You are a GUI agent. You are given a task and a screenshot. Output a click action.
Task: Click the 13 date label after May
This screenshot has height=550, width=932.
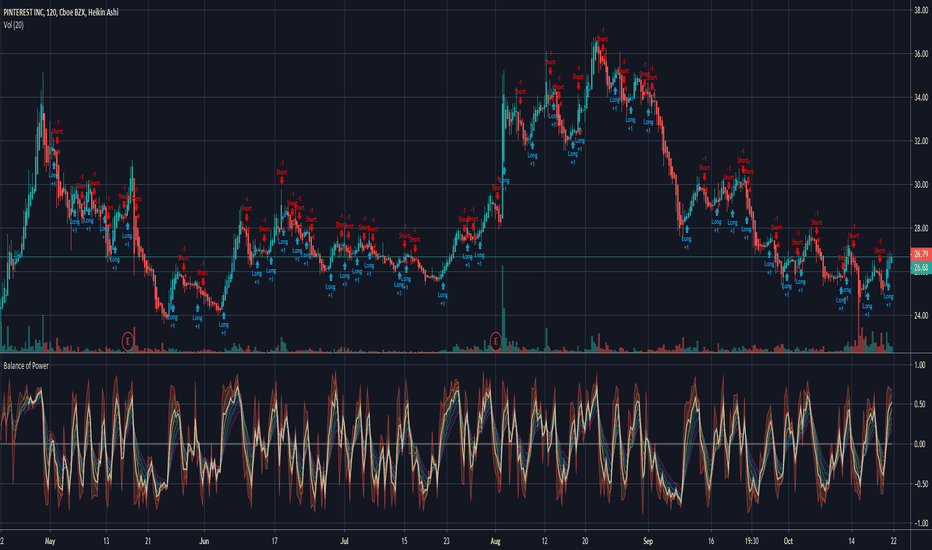click(106, 541)
